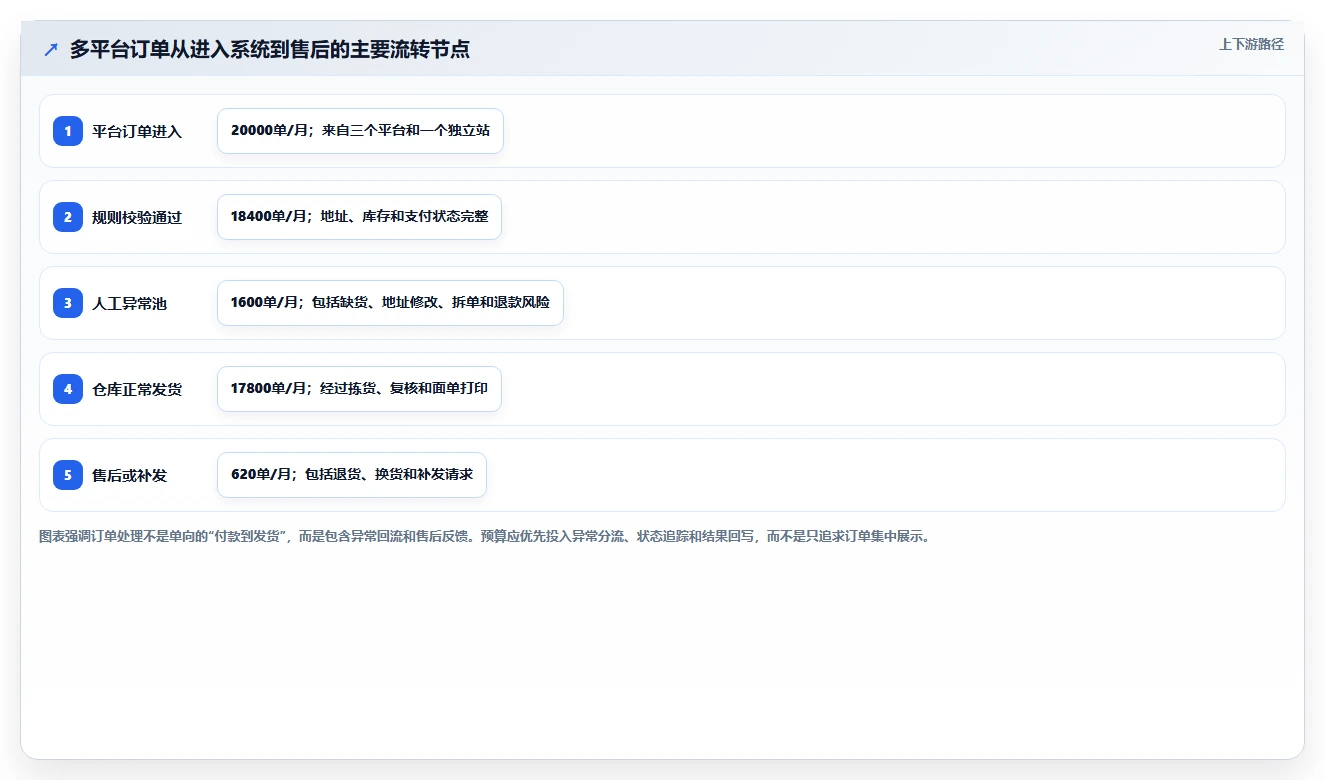Select the 平台订单进入 step label

pos(137,131)
